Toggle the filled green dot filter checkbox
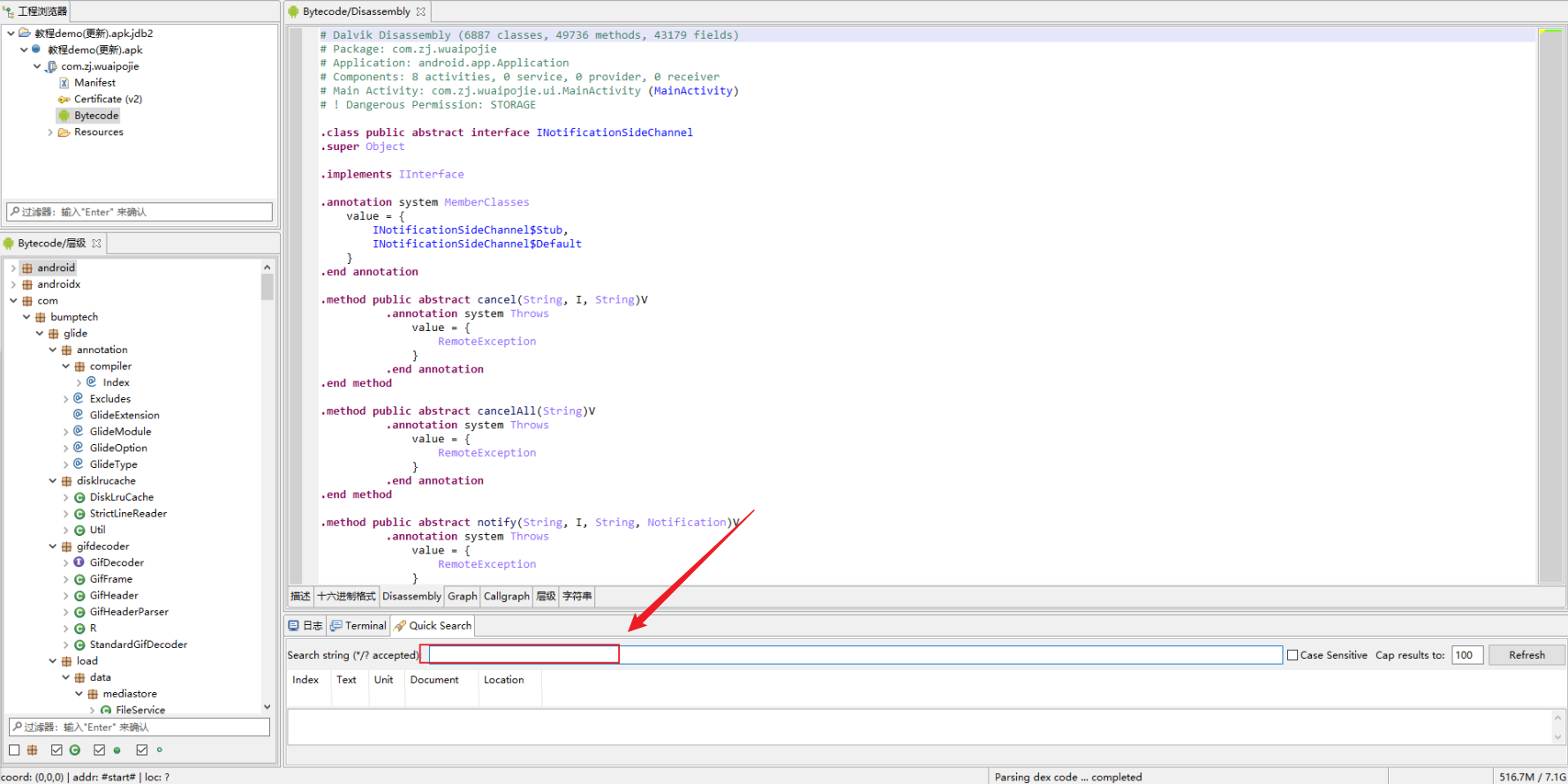The image size is (1568, 784). pos(99,750)
